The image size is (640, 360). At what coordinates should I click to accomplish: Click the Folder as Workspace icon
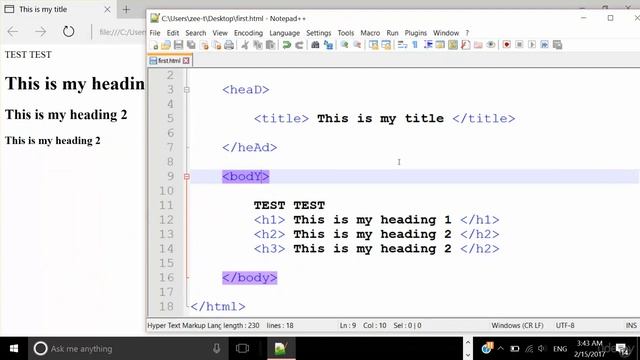tap(478, 45)
